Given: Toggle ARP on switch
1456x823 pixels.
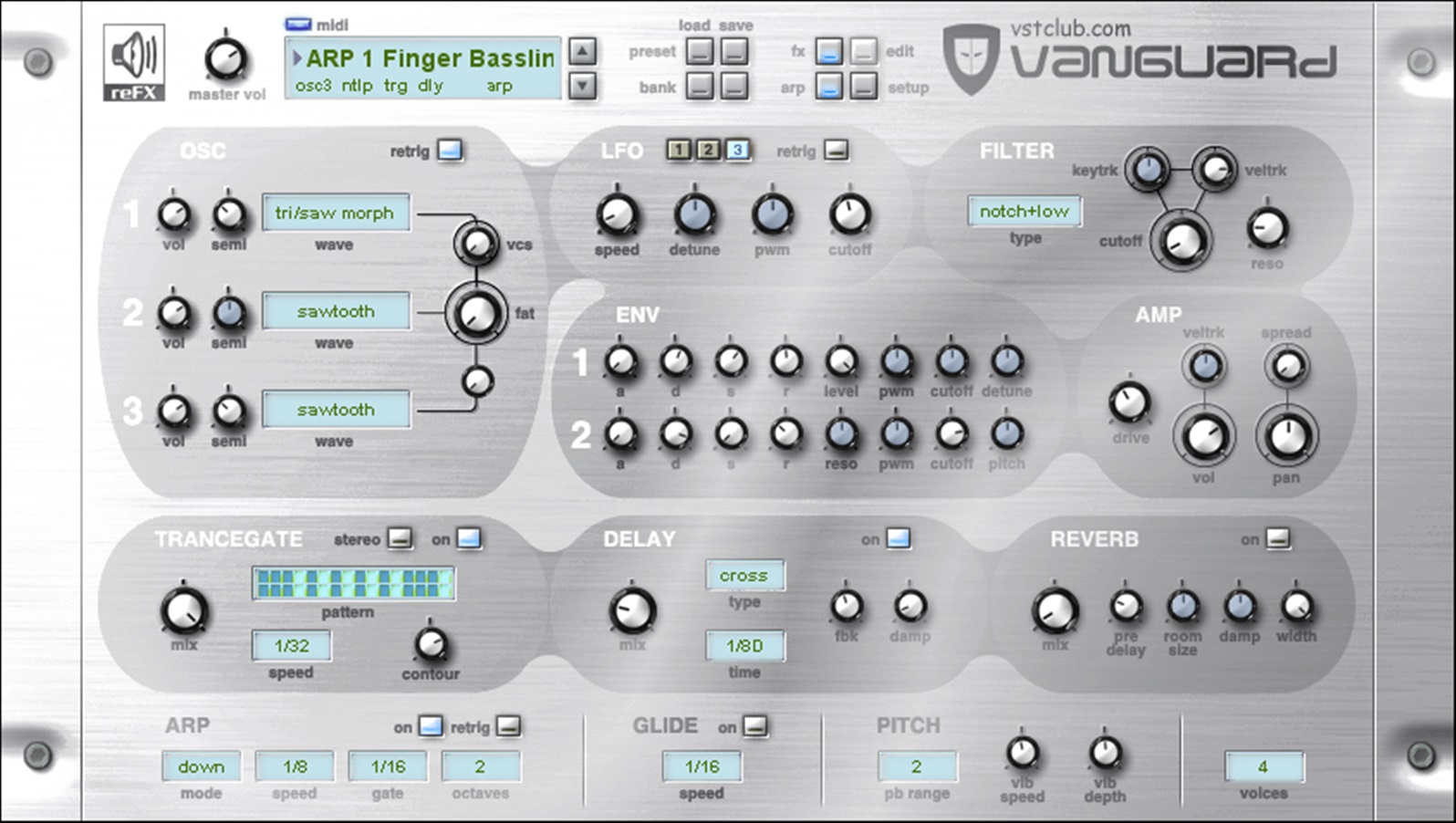Looking at the screenshot, I should (430, 726).
